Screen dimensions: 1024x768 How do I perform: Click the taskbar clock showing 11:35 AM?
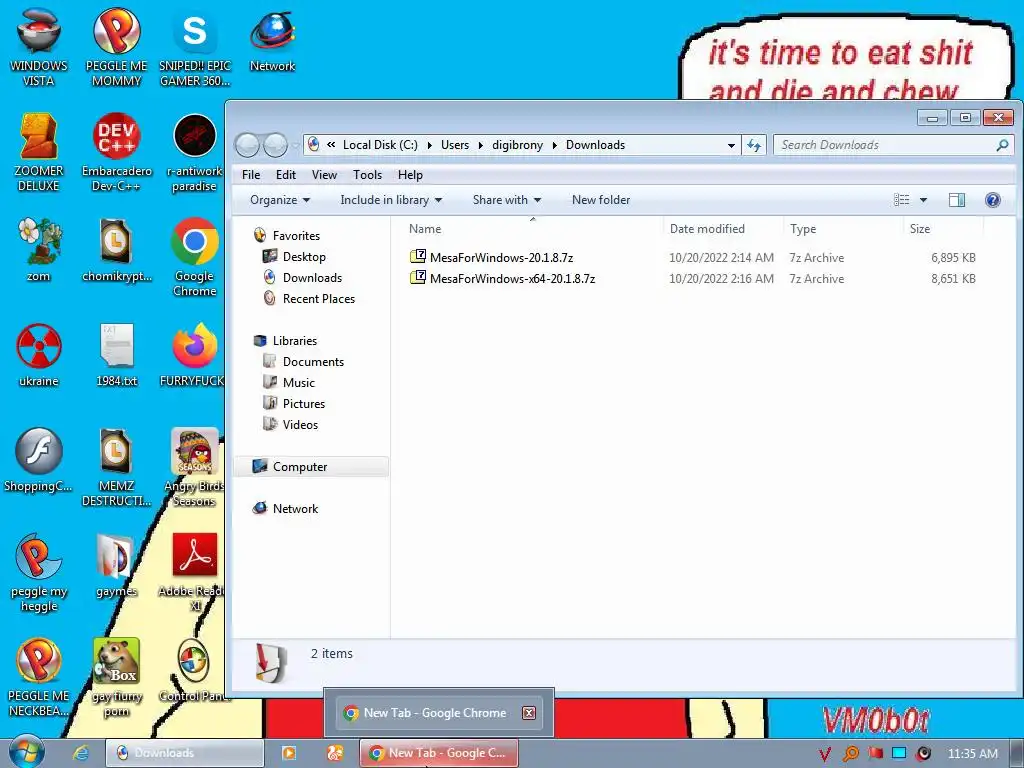pyautogui.click(x=972, y=754)
